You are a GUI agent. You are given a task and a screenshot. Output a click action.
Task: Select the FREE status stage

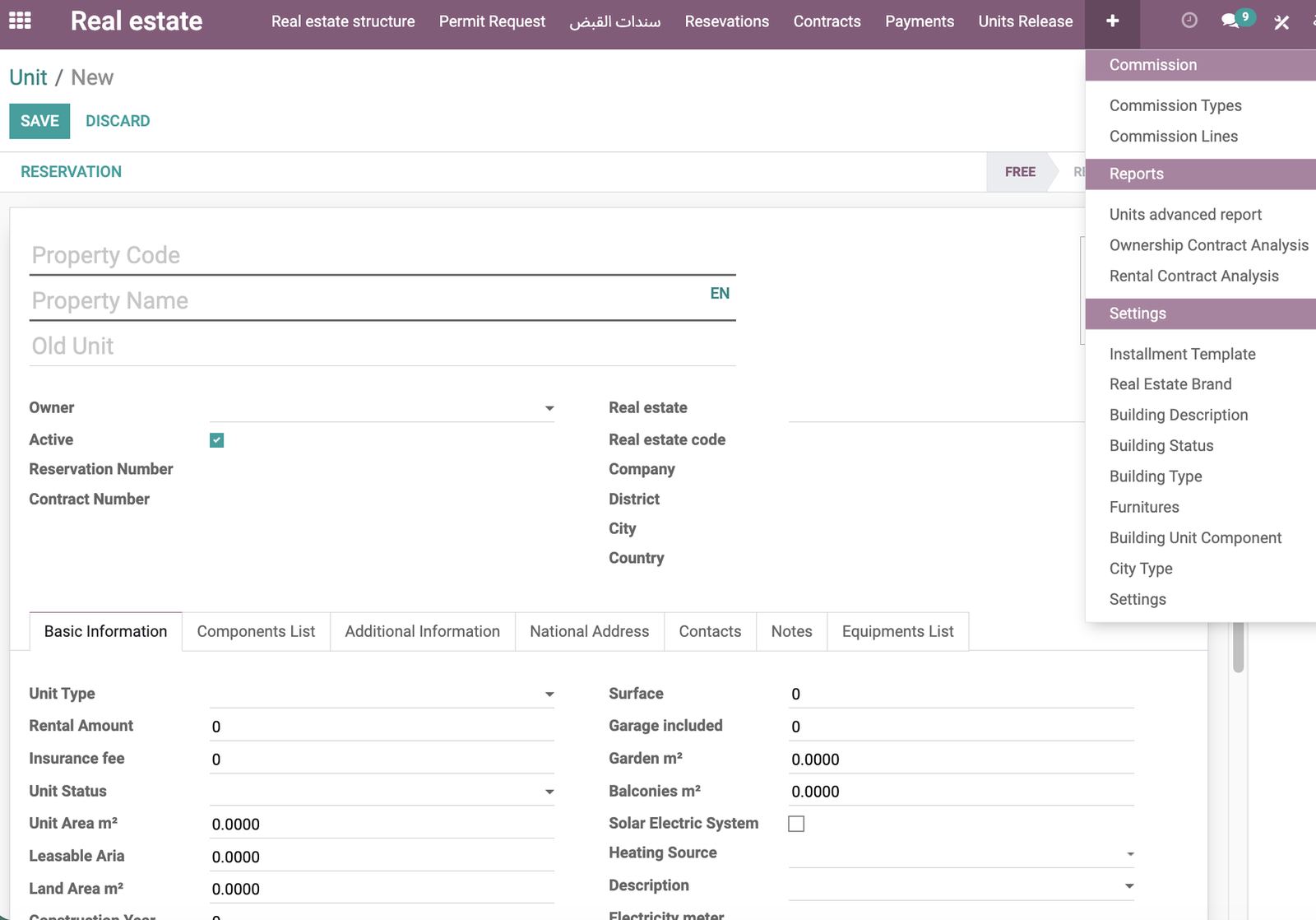pos(1020,172)
